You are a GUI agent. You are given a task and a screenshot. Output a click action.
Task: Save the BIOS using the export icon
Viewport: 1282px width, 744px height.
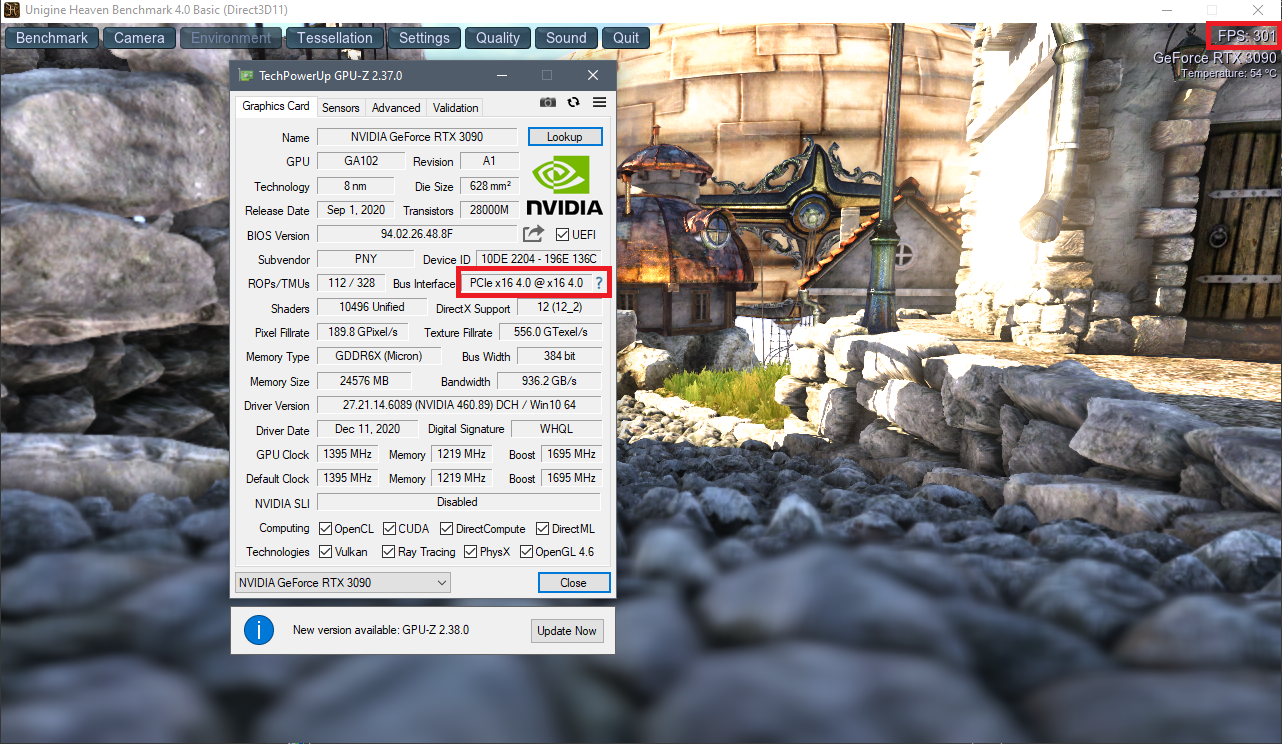pos(532,233)
